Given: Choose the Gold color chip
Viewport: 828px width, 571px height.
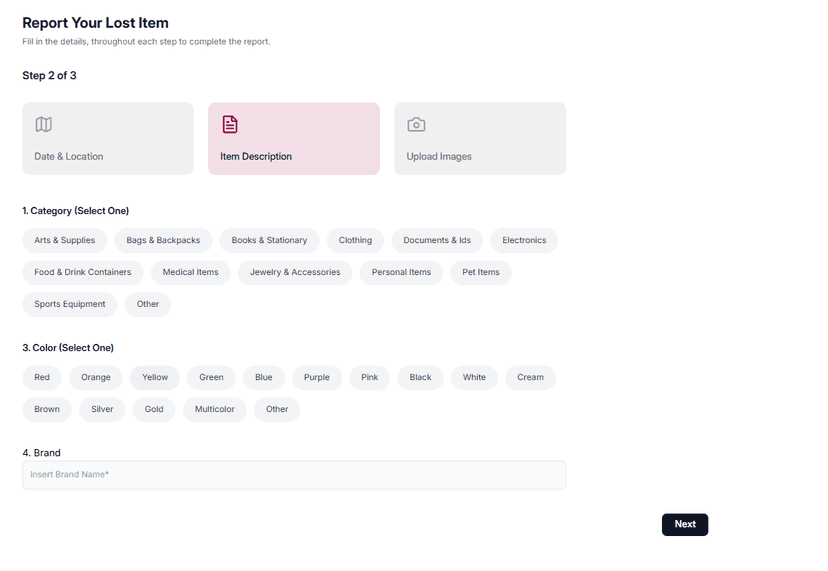Looking at the screenshot, I should pyautogui.click(x=154, y=409).
